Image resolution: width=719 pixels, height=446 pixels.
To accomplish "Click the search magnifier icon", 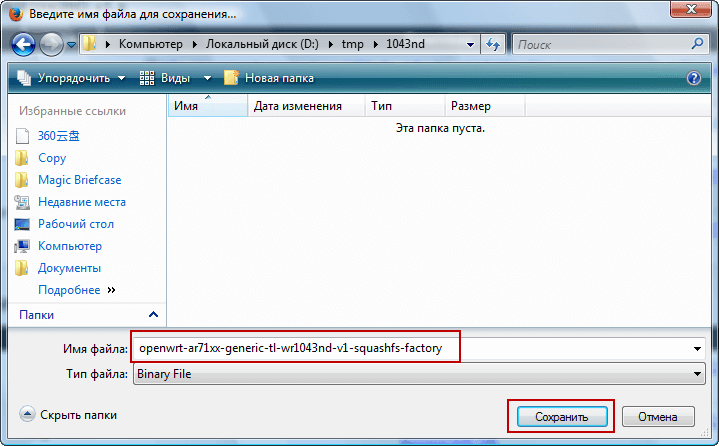I will click(697, 44).
